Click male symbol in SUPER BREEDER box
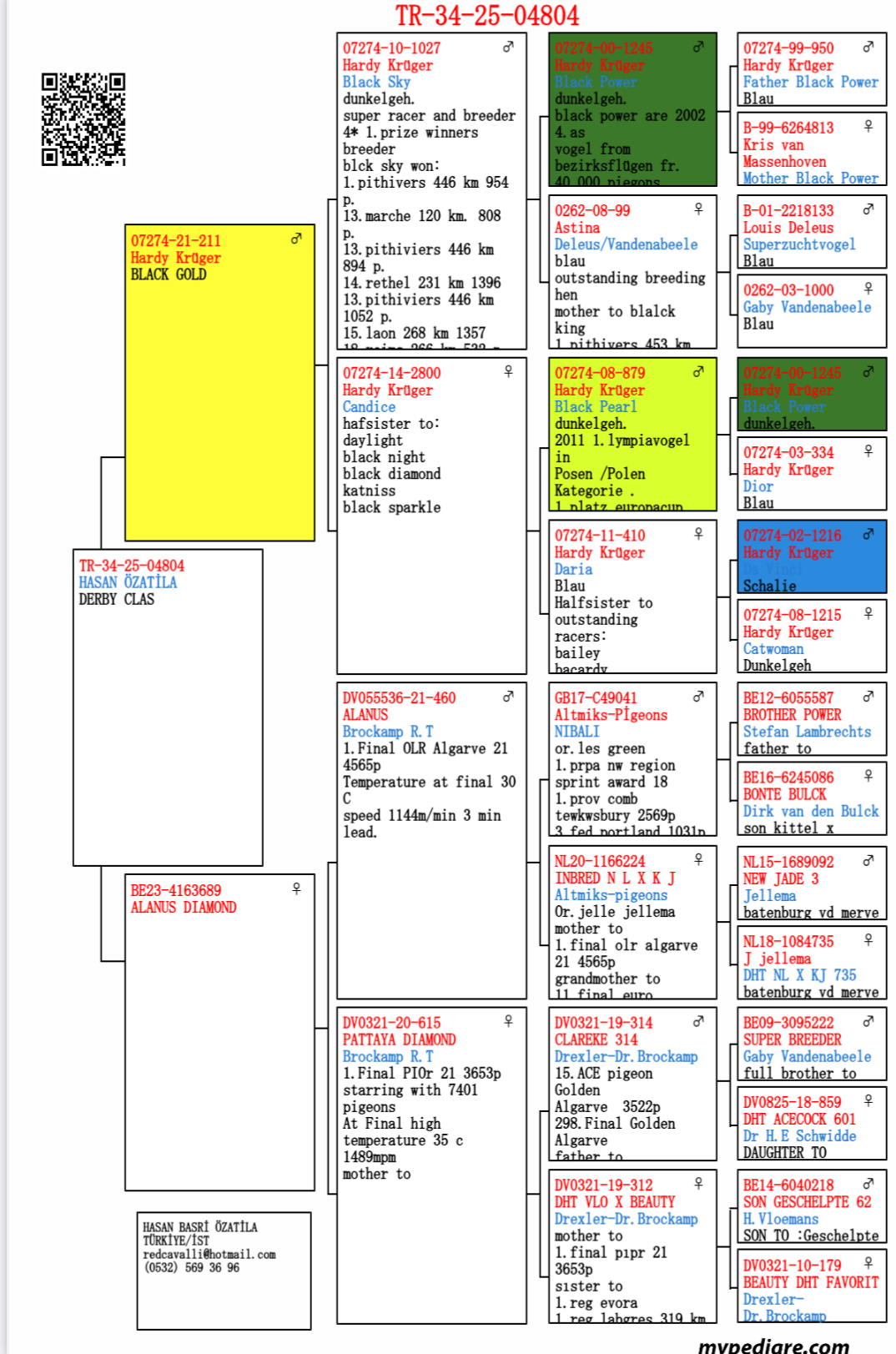896x1354 pixels. click(x=868, y=1021)
